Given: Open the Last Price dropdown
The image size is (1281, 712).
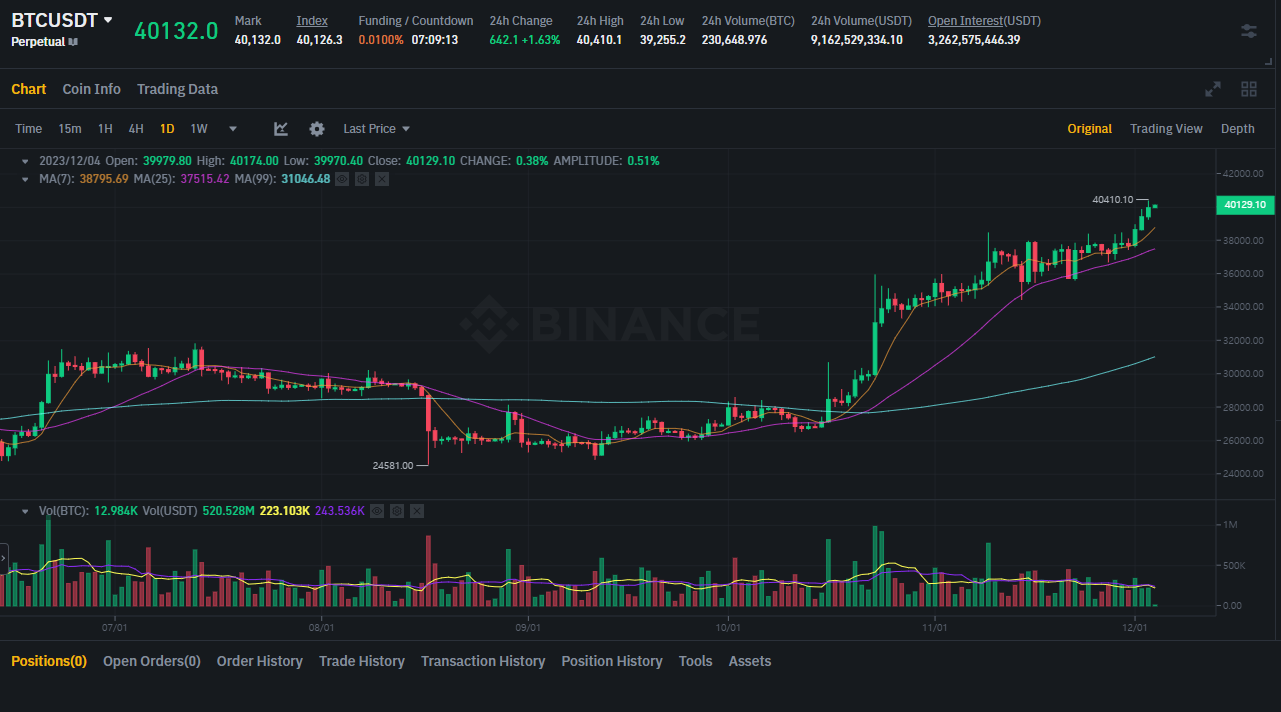Looking at the screenshot, I should point(377,129).
